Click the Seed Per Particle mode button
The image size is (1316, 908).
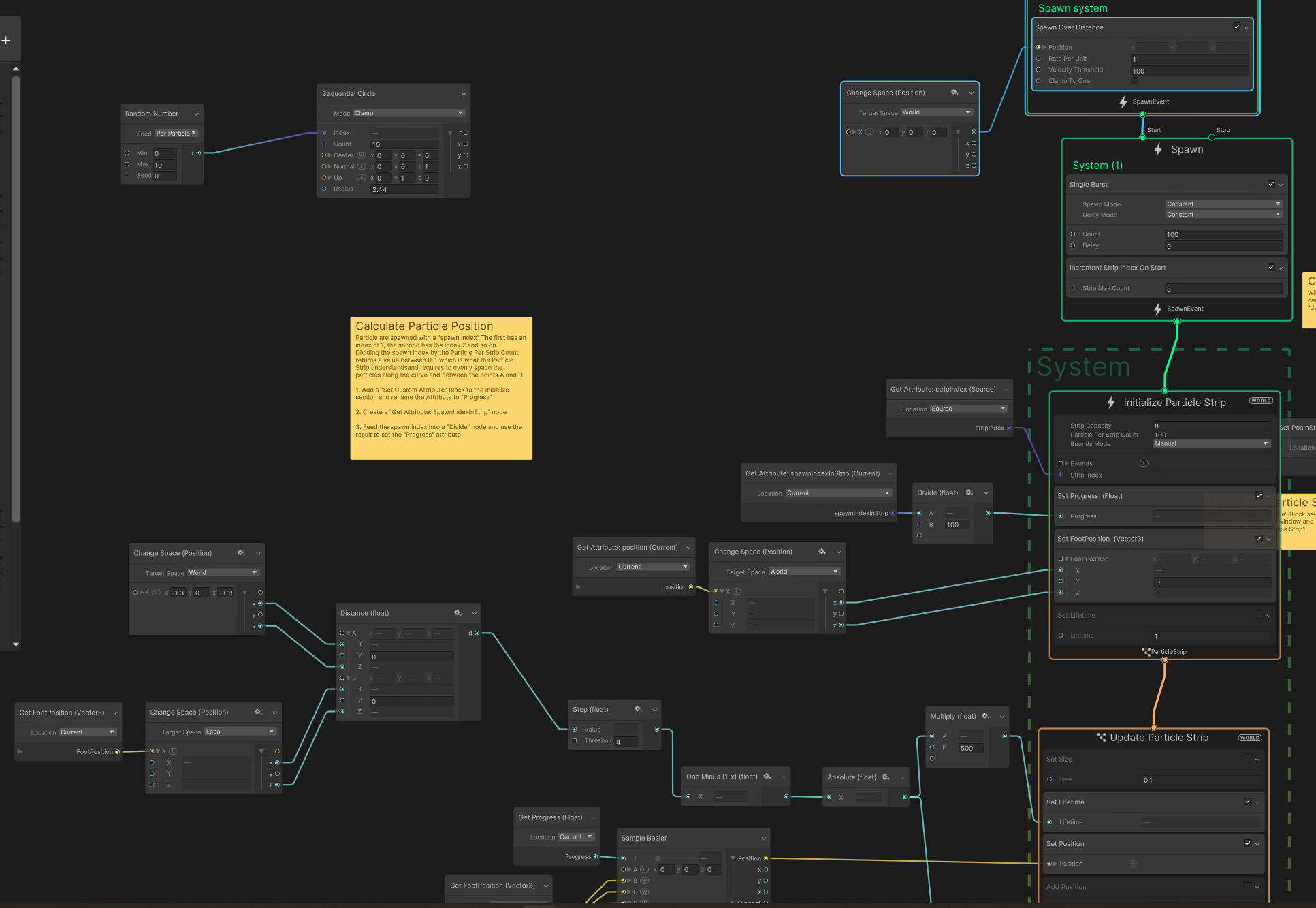point(176,133)
